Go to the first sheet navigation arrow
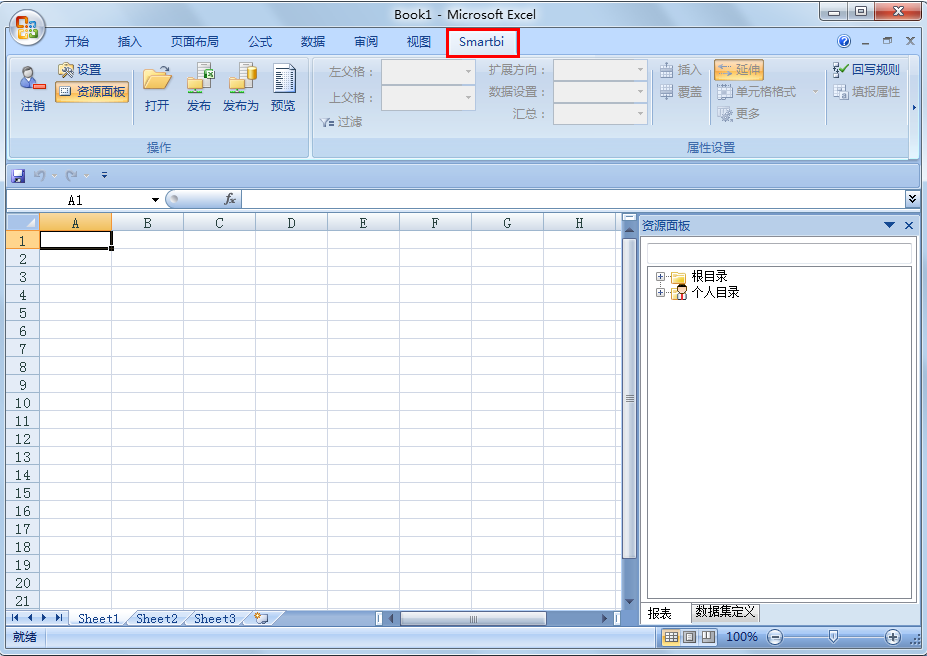The height and width of the screenshot is (656, 927). coord(15,618)
